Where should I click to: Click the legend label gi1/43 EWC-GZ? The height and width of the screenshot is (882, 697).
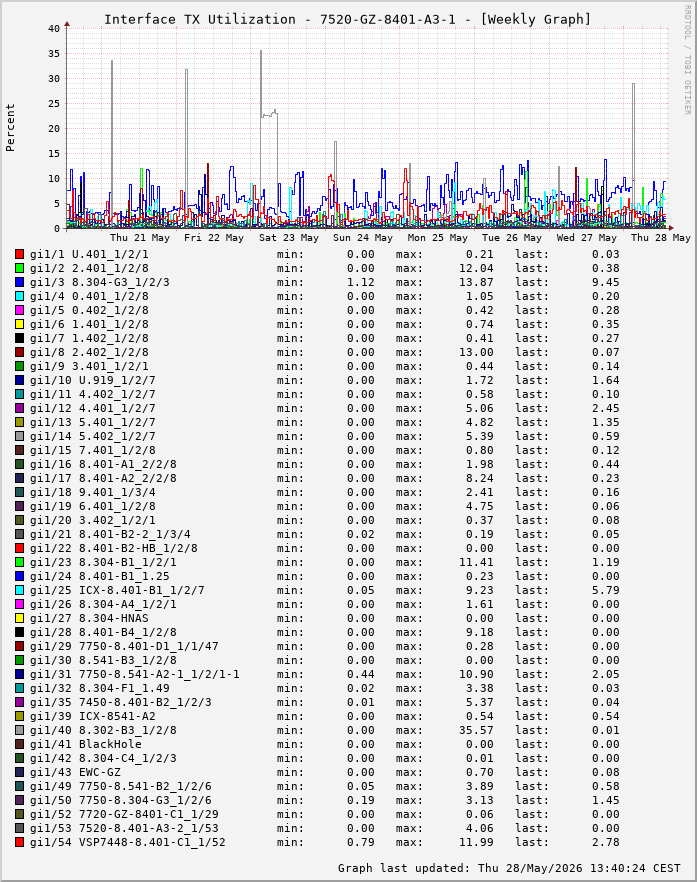point(75,772)
